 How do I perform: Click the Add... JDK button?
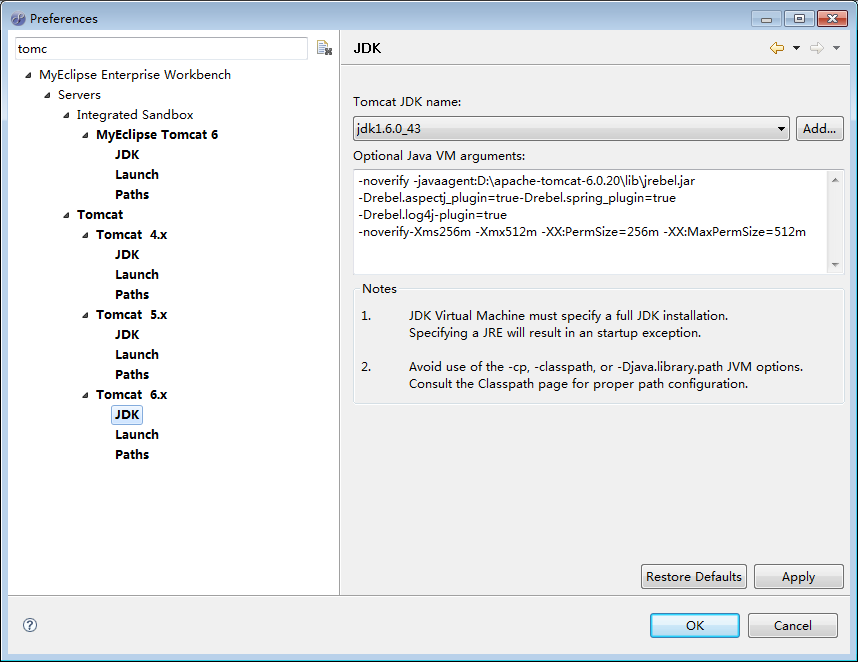pyautogui.click(x=819, y=129)
